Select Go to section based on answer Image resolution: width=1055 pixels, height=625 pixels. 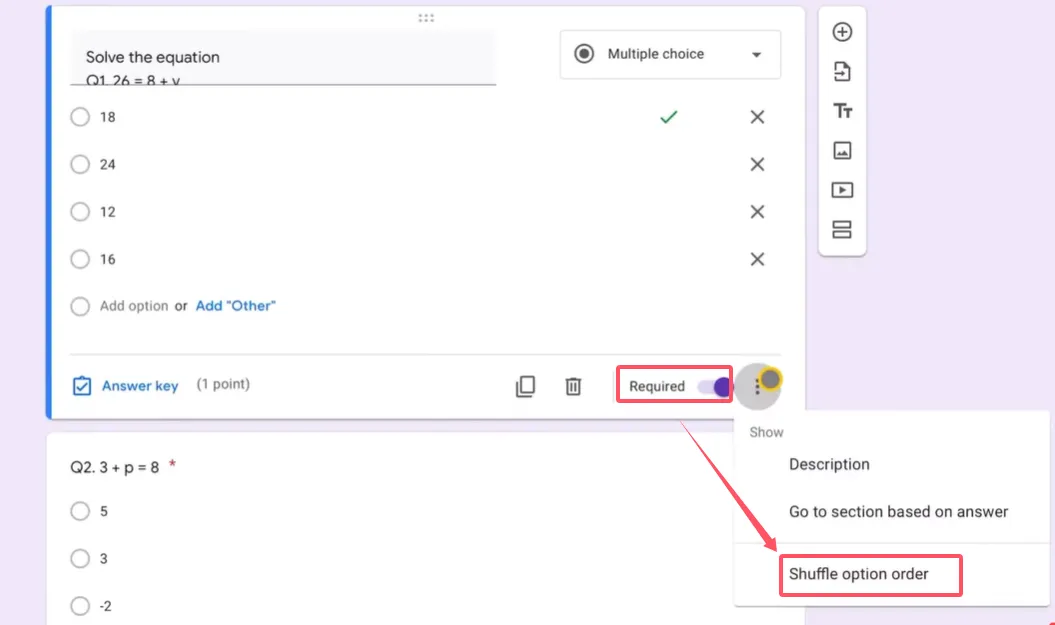pos(898,511)
